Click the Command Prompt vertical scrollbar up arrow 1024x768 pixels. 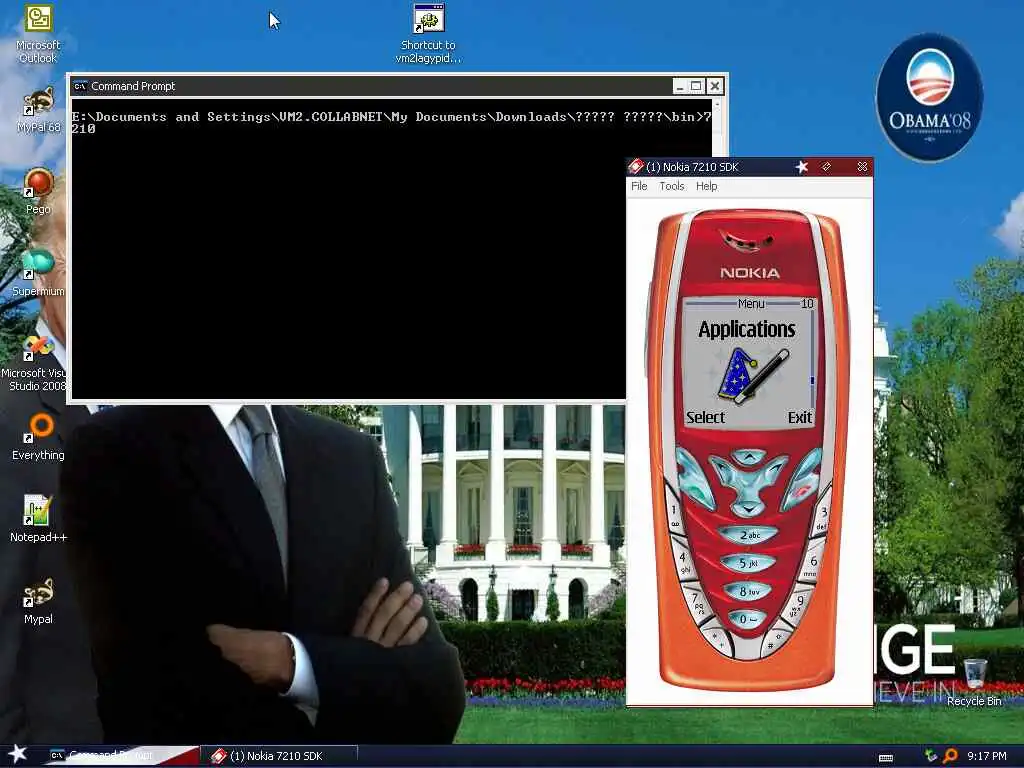(717, 104)
